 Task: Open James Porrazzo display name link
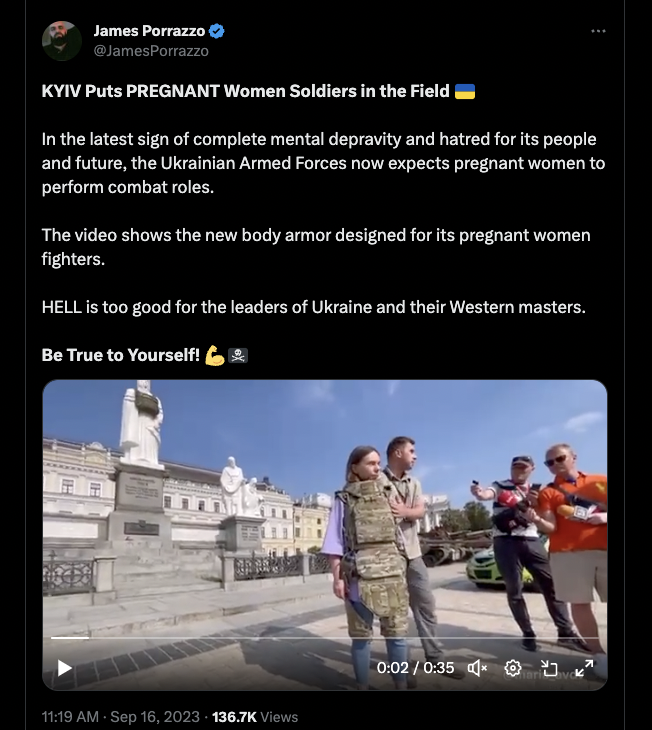pos(149,31)
